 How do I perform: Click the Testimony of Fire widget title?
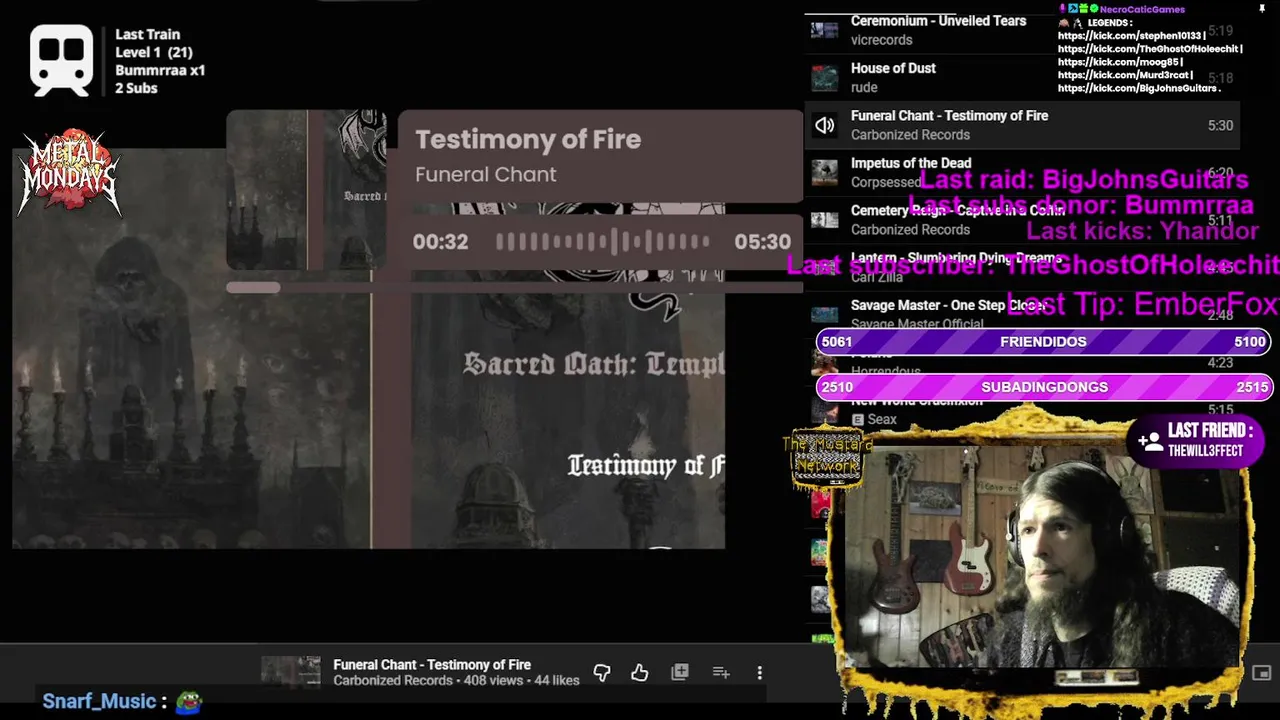pos(528,140)
